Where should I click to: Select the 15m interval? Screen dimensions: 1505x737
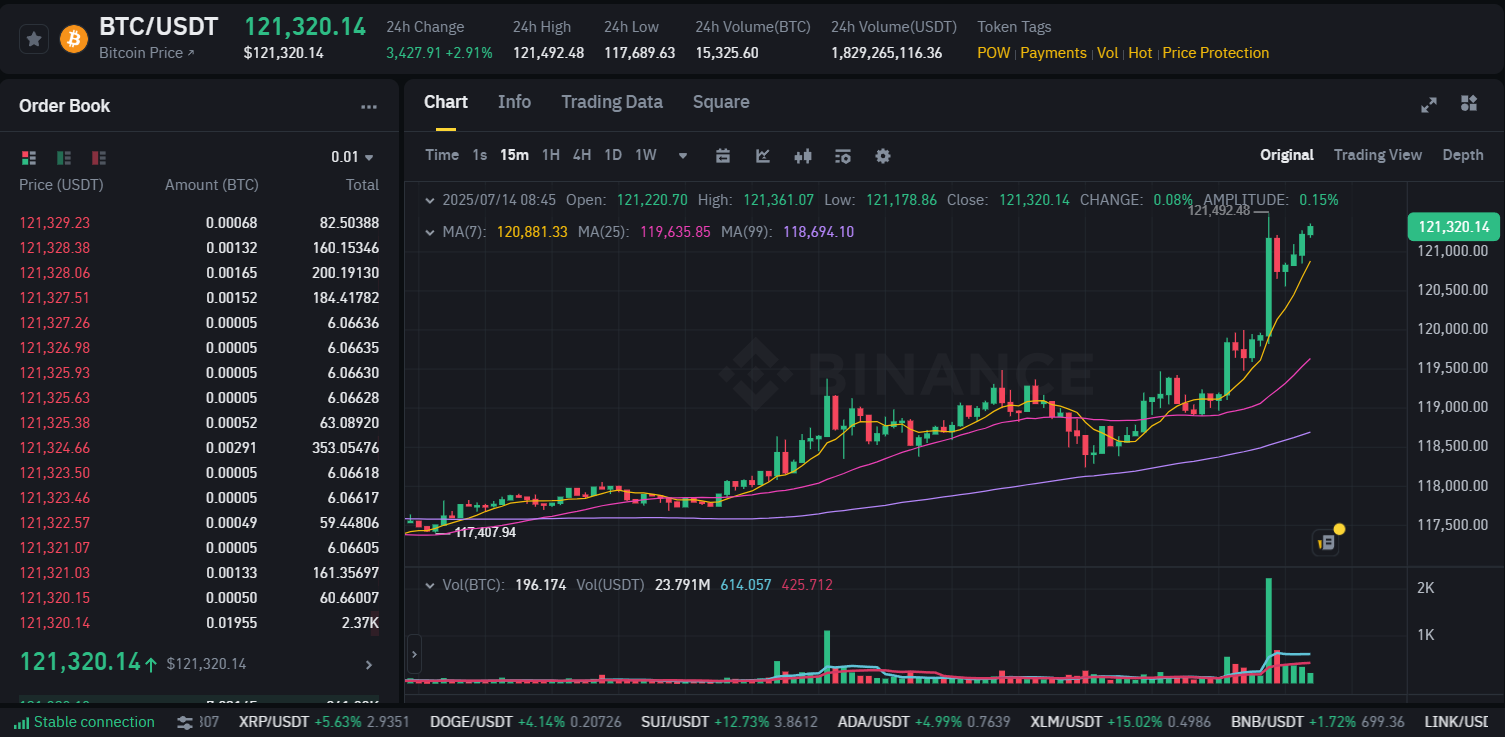click(515, 155)
